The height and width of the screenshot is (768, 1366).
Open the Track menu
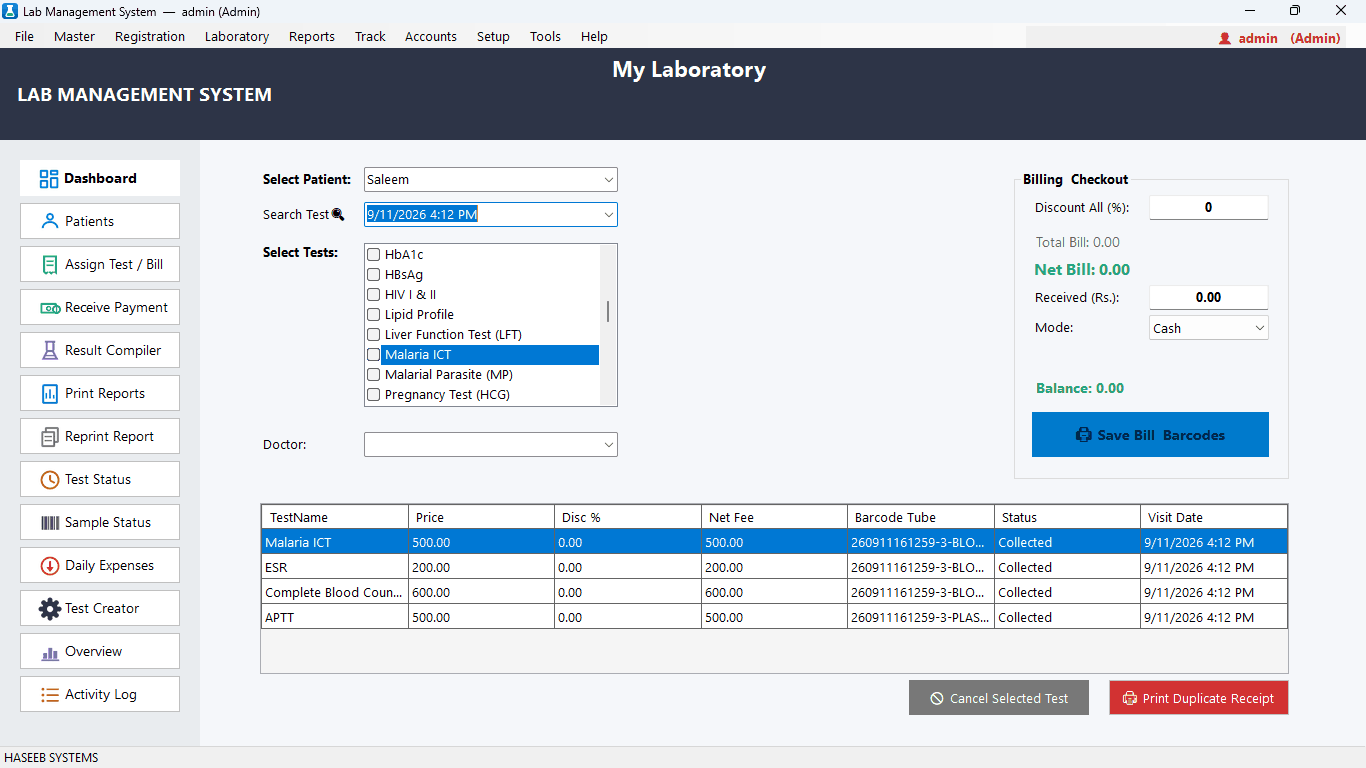coord(370,37)
